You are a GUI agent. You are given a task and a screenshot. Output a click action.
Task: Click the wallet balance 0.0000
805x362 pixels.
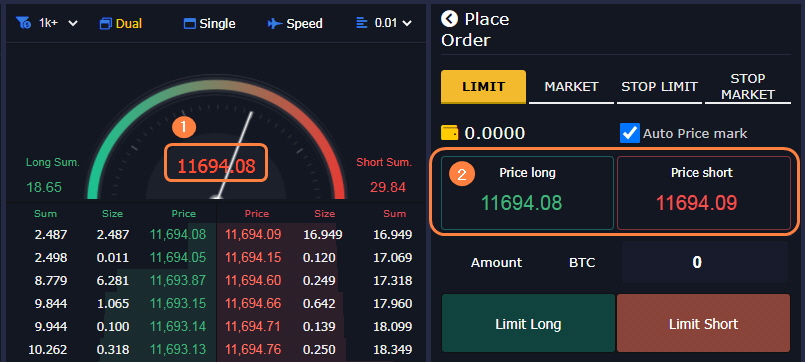pos(495,134)
